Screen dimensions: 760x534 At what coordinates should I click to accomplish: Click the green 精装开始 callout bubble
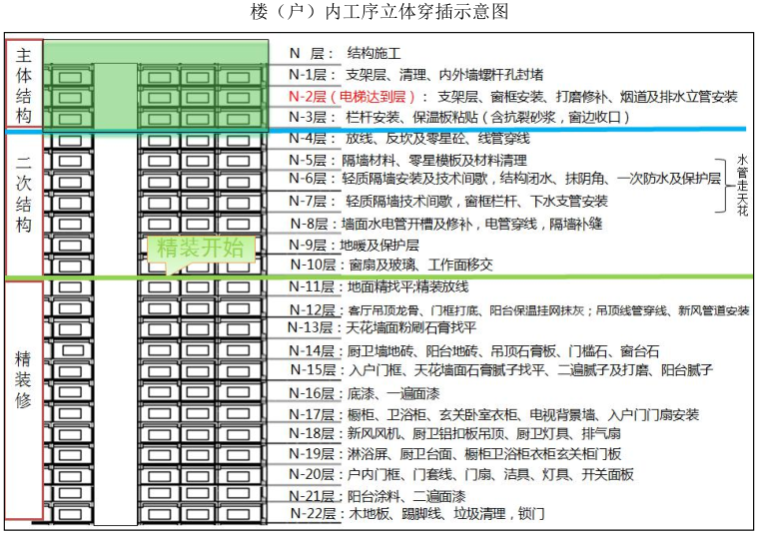click(200, 248)
